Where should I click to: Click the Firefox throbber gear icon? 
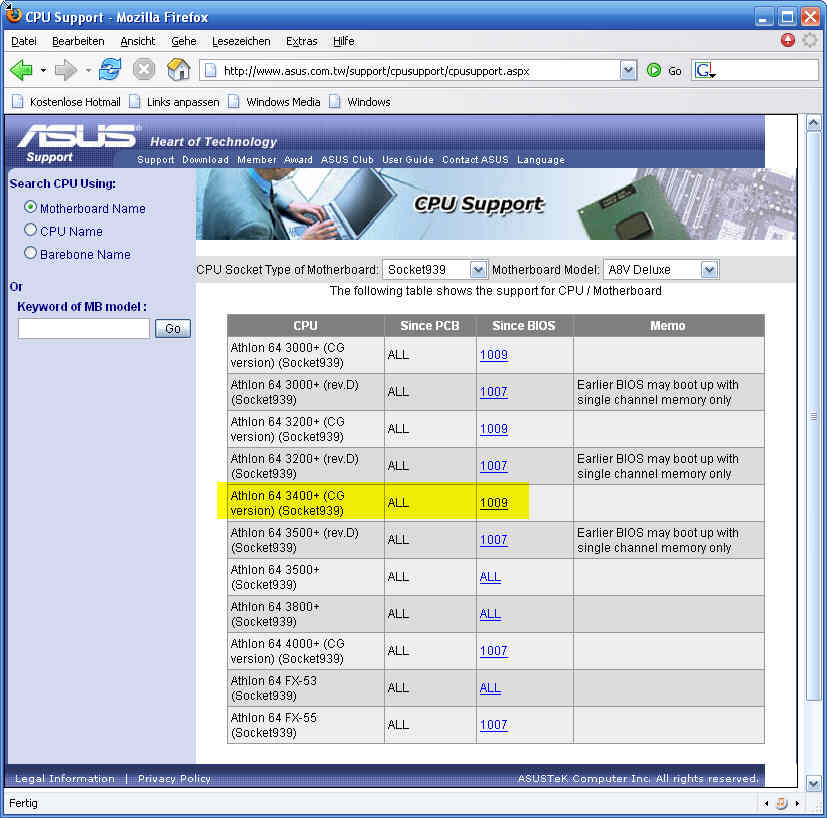tap(810, 40)
